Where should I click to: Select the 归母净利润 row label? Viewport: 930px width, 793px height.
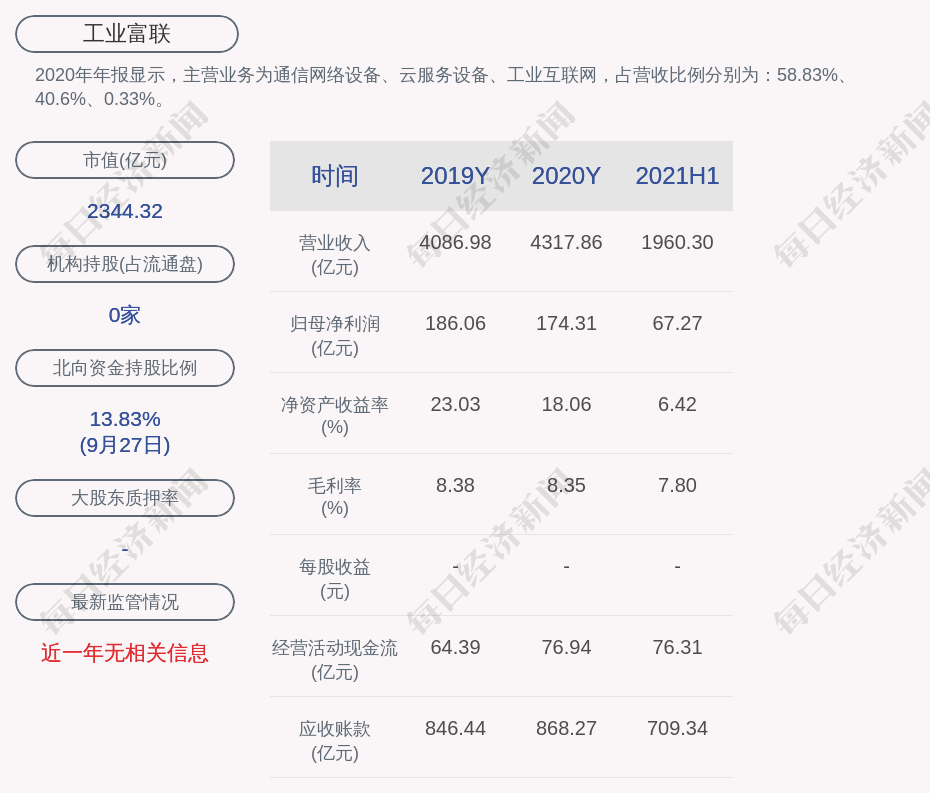[x=335, y=336]
